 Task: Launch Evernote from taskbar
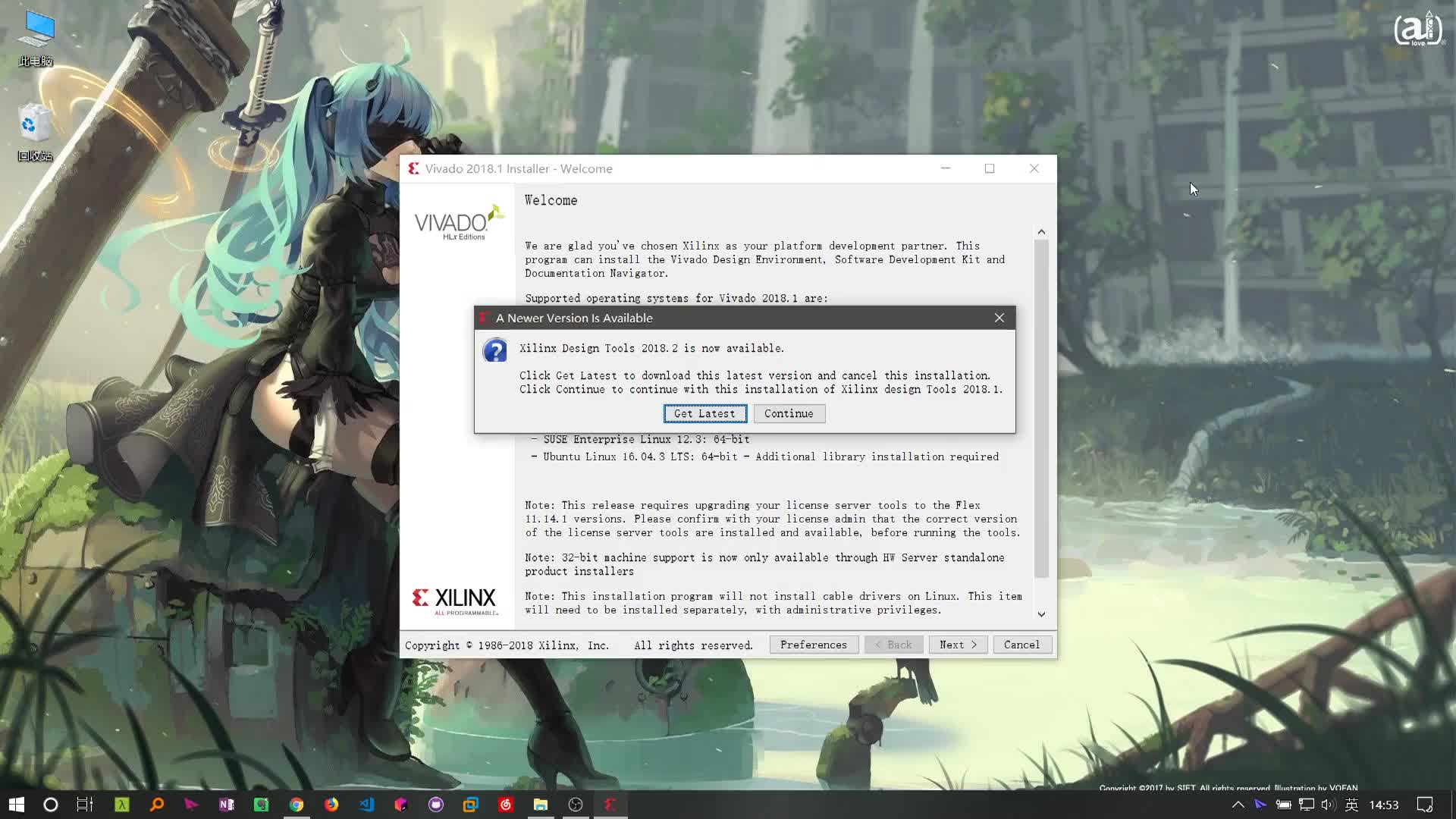pyautogui.click(x=261, y=805)
